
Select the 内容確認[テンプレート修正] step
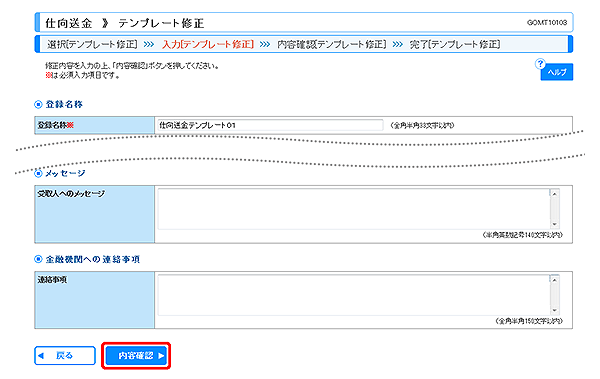tap(332, 44)
